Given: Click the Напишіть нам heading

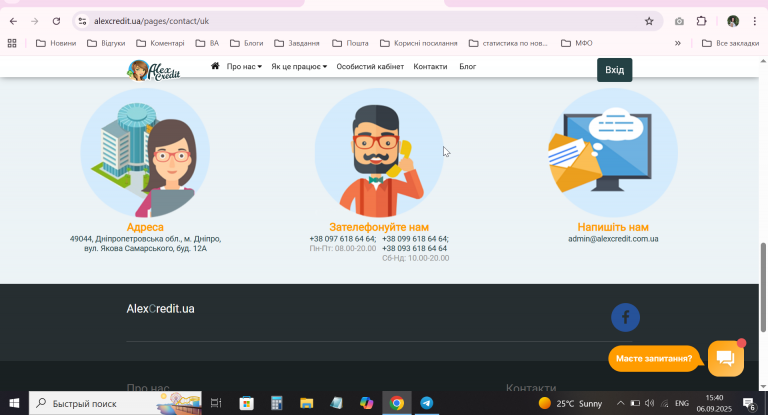Looking at the screenshot, I should click(613, 227).
